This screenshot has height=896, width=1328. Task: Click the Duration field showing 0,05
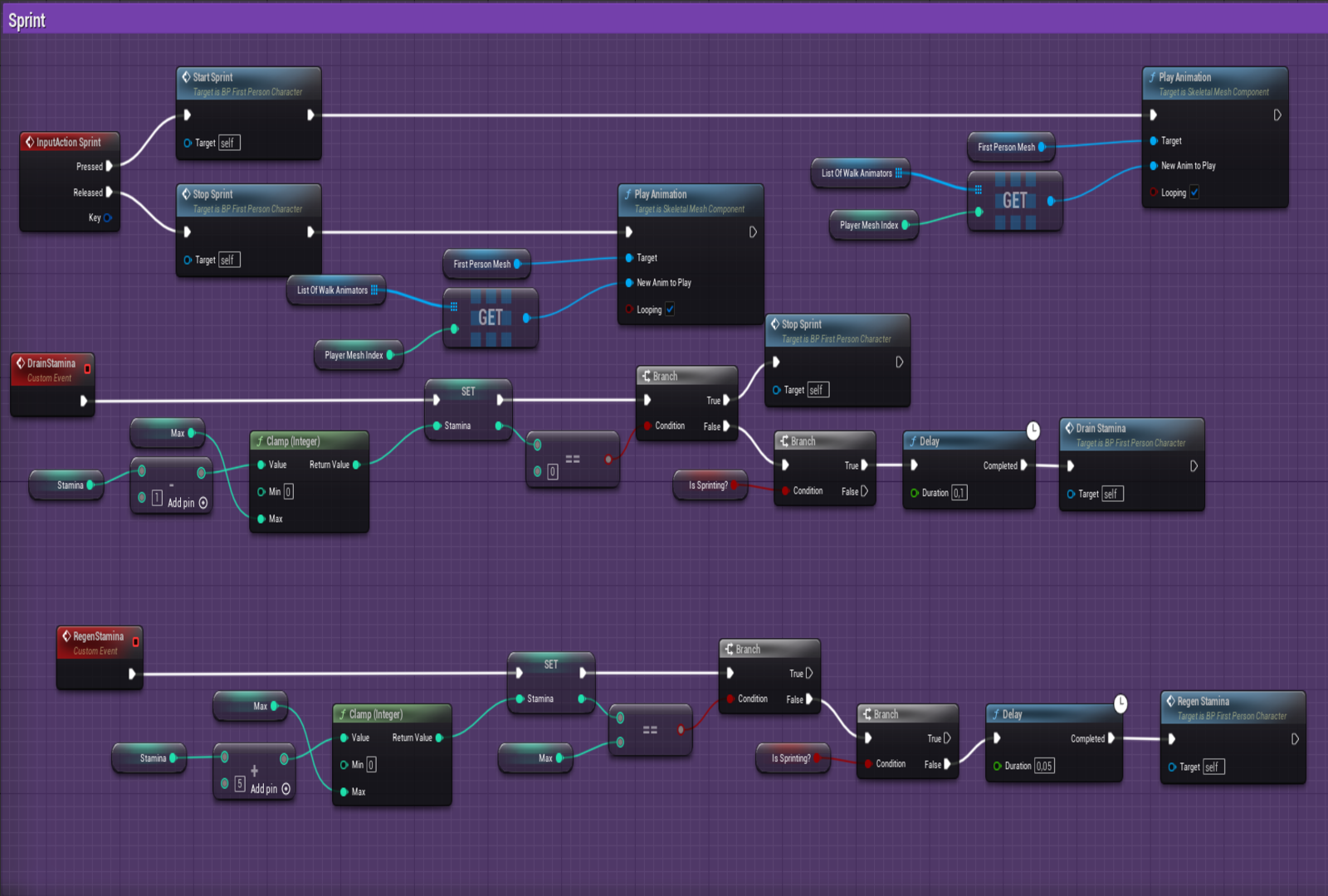coord(1044,766)
